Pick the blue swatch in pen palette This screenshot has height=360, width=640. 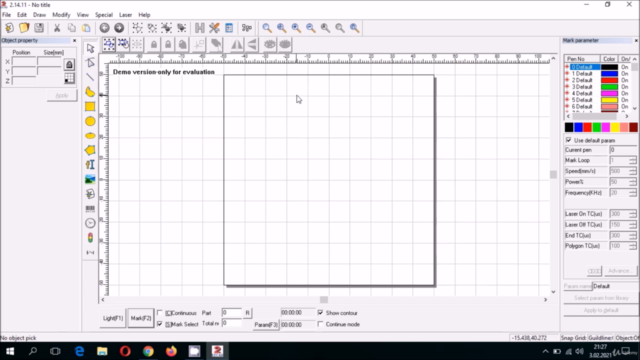pyautogui.click(x=578, y=127)
